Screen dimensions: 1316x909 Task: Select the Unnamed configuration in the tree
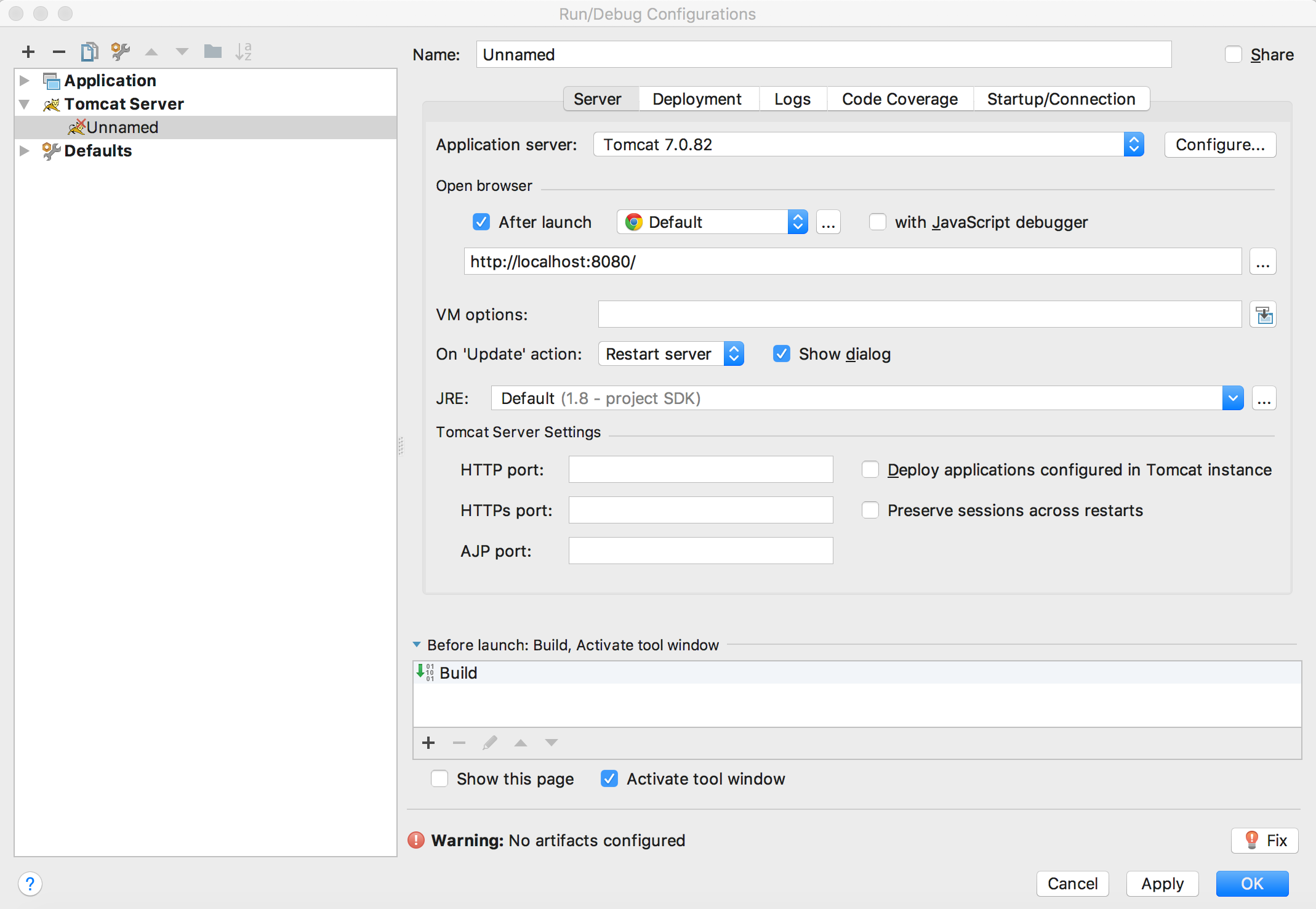pyautogui.click(x=206, y=127)
